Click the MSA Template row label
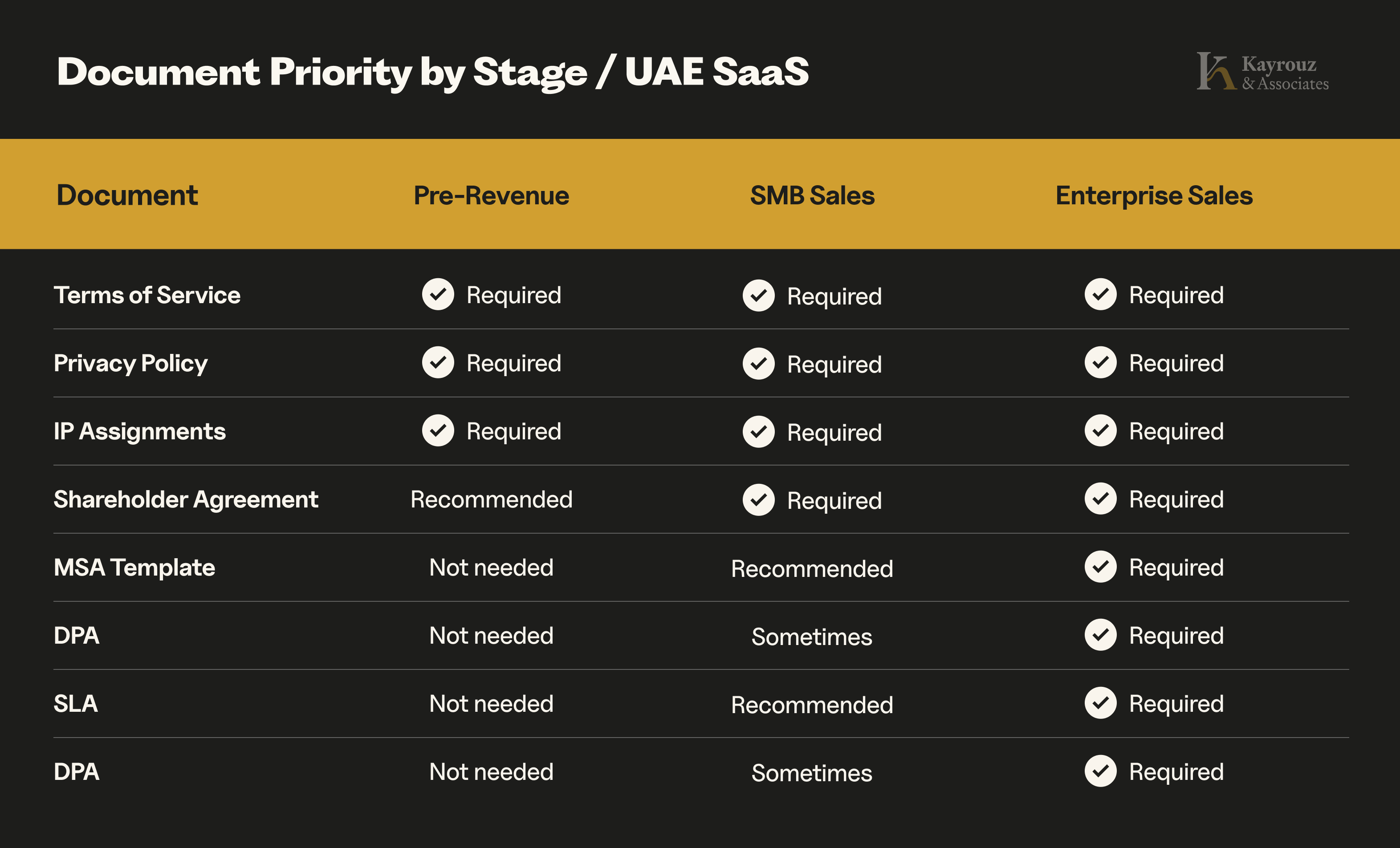1400x848 pixels. [134, 568]
